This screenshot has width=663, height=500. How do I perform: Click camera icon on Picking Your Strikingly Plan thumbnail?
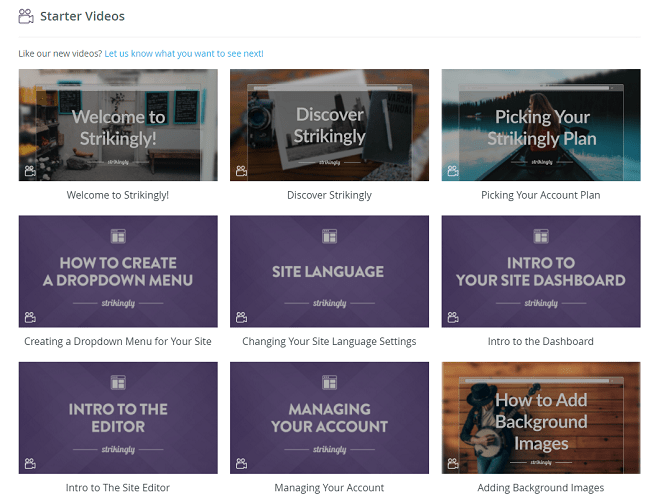point(453,171)
